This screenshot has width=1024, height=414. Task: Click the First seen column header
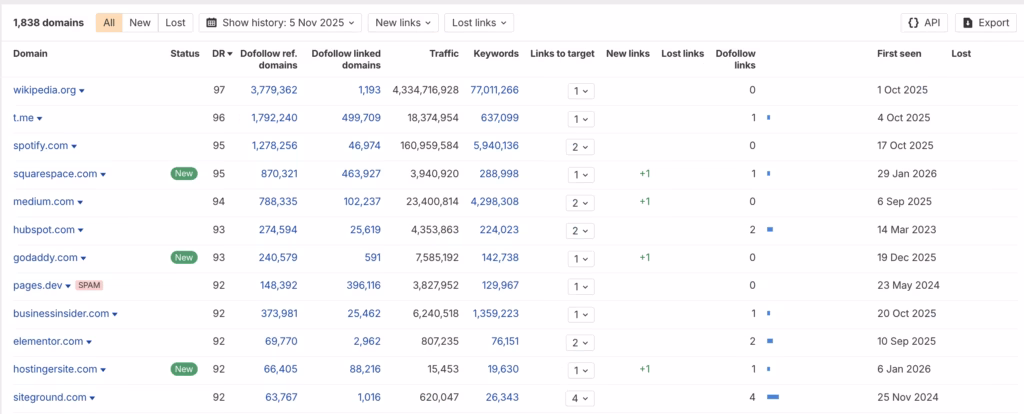pos(899,54)
